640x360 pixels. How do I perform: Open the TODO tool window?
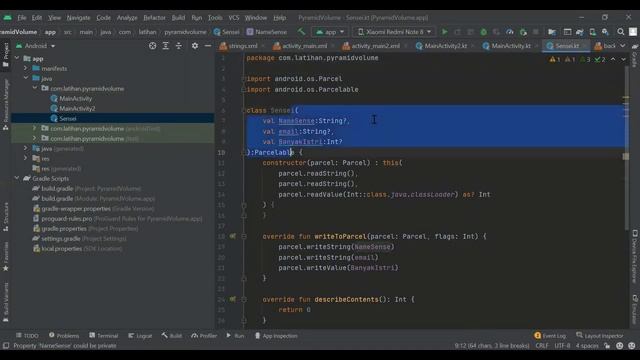27,336
